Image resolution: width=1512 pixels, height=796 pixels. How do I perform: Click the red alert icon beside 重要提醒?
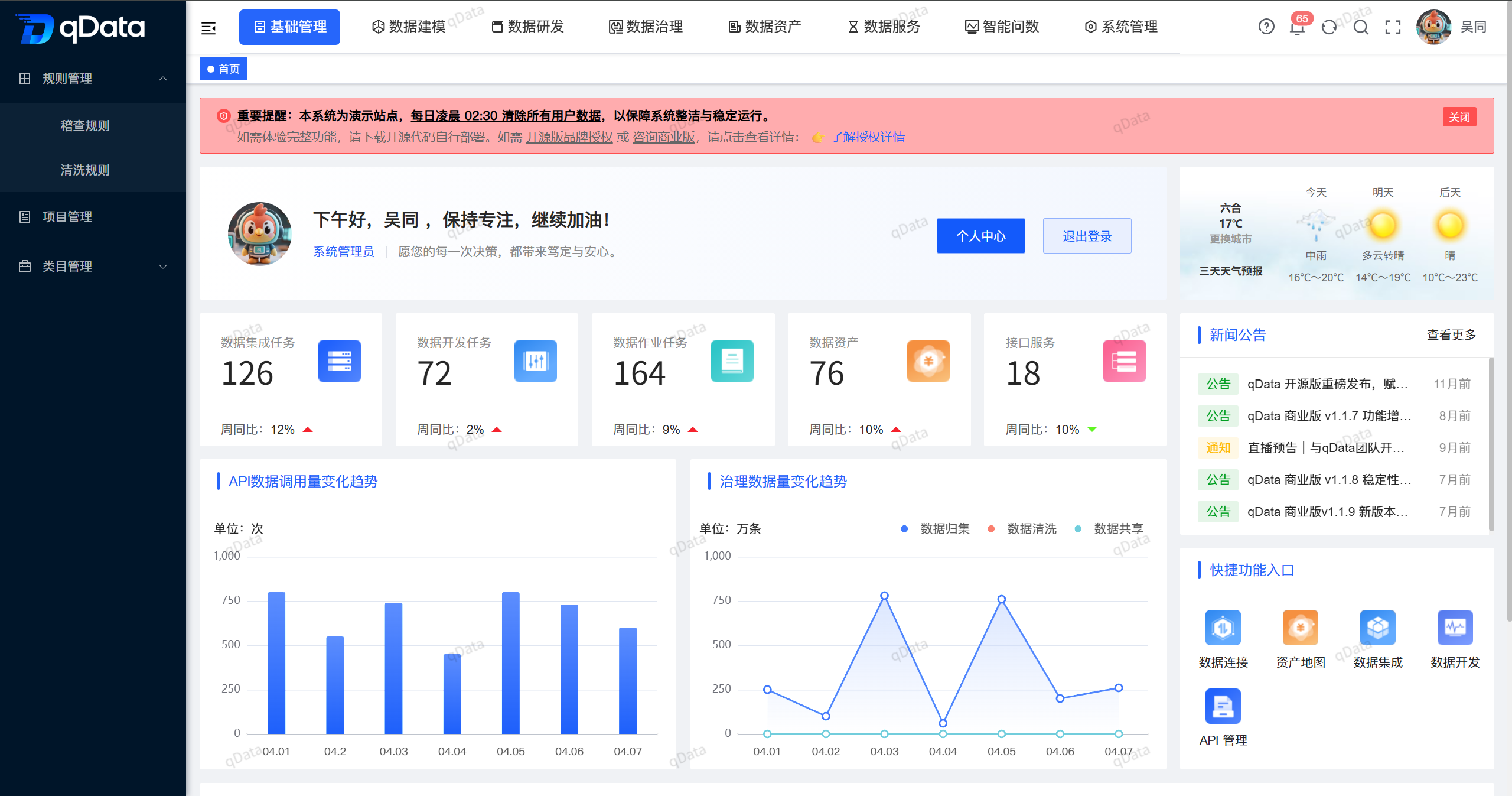pos(224,116)
